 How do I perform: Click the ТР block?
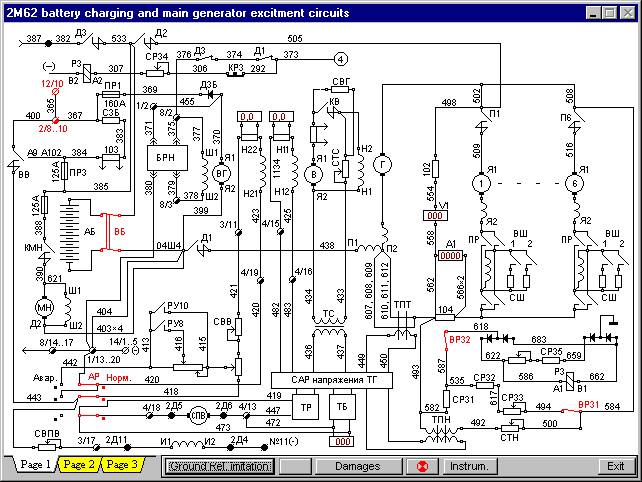304,408
